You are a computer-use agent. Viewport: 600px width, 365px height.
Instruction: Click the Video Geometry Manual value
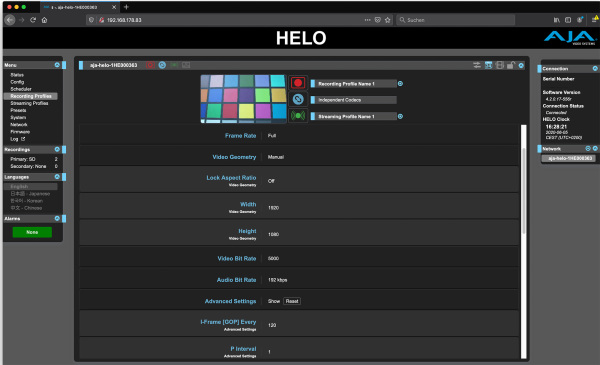click(x=276, y=157)
